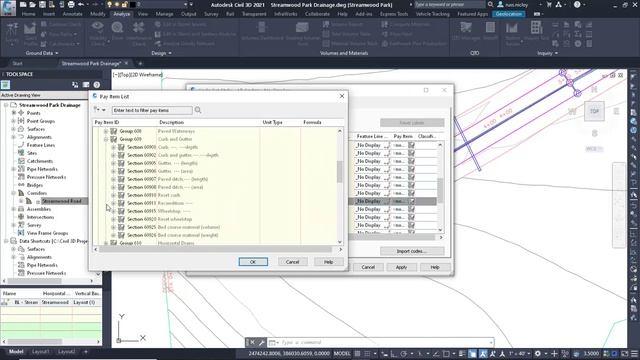Click Cancel in Pay Item List dialog
Screen dimensions: 640x360
(292, 262)
